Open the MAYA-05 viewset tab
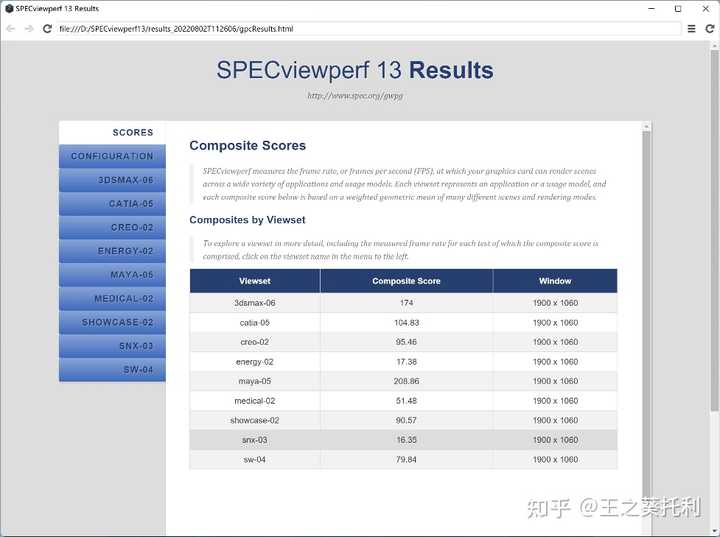720x537 pixels. [x=112, y=275]
